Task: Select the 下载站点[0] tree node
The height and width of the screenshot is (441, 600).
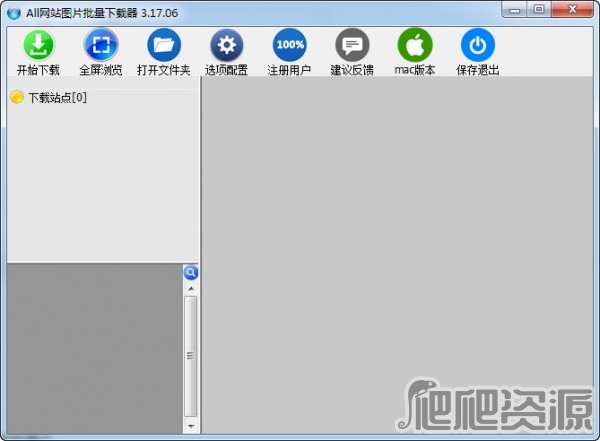Action: 57,98
